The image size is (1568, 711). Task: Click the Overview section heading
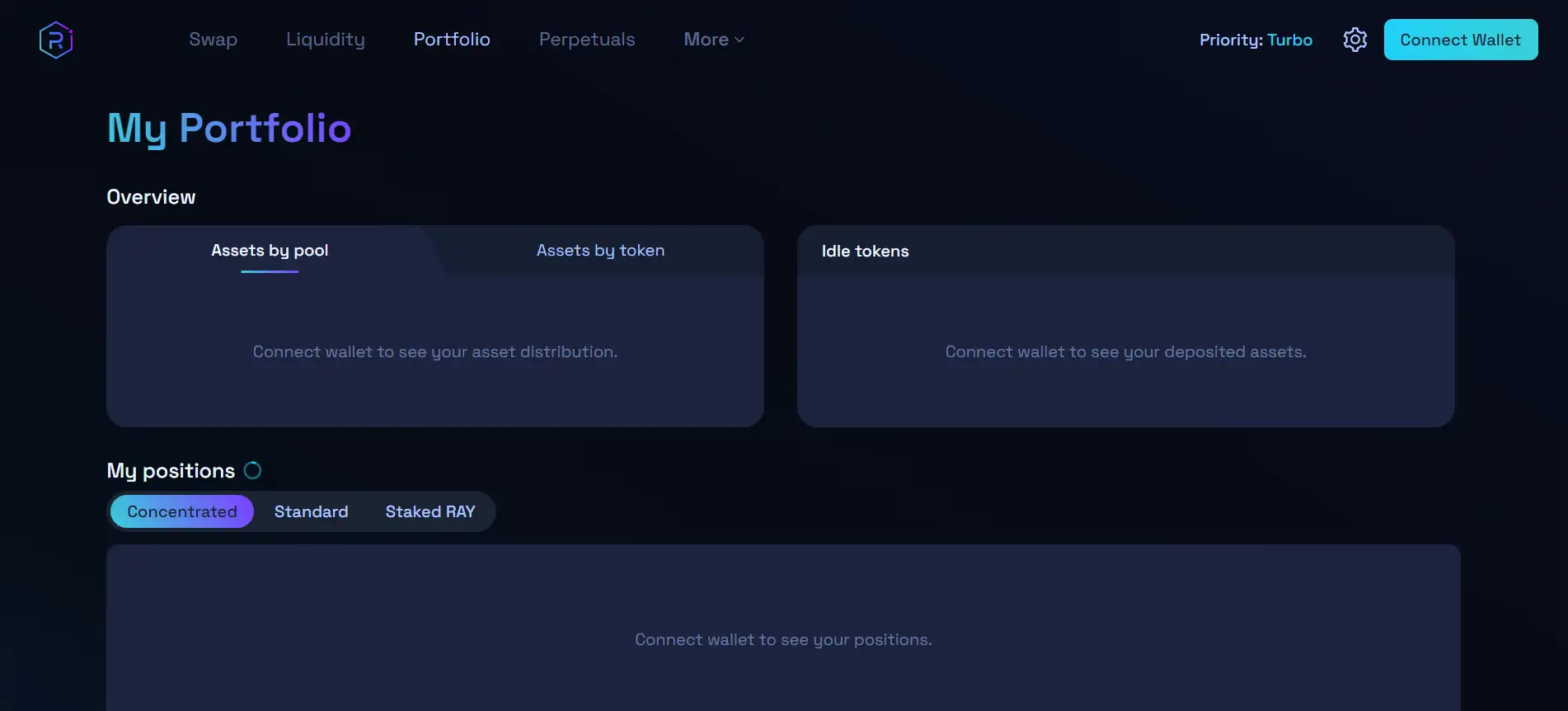(151, 196)
